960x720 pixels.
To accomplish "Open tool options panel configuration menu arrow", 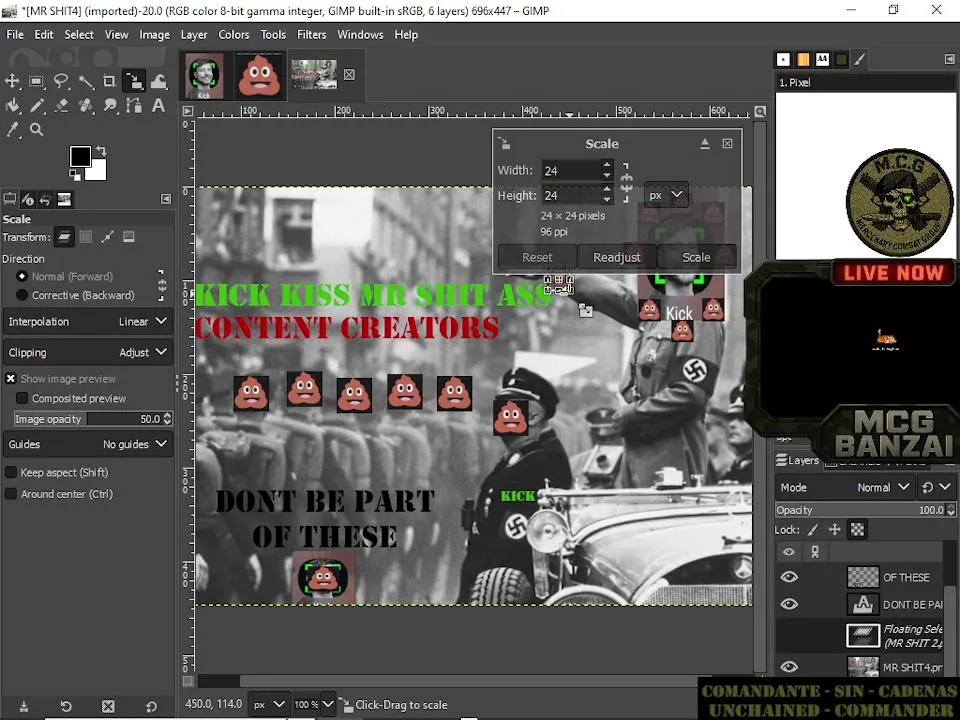I will (166, 199).
